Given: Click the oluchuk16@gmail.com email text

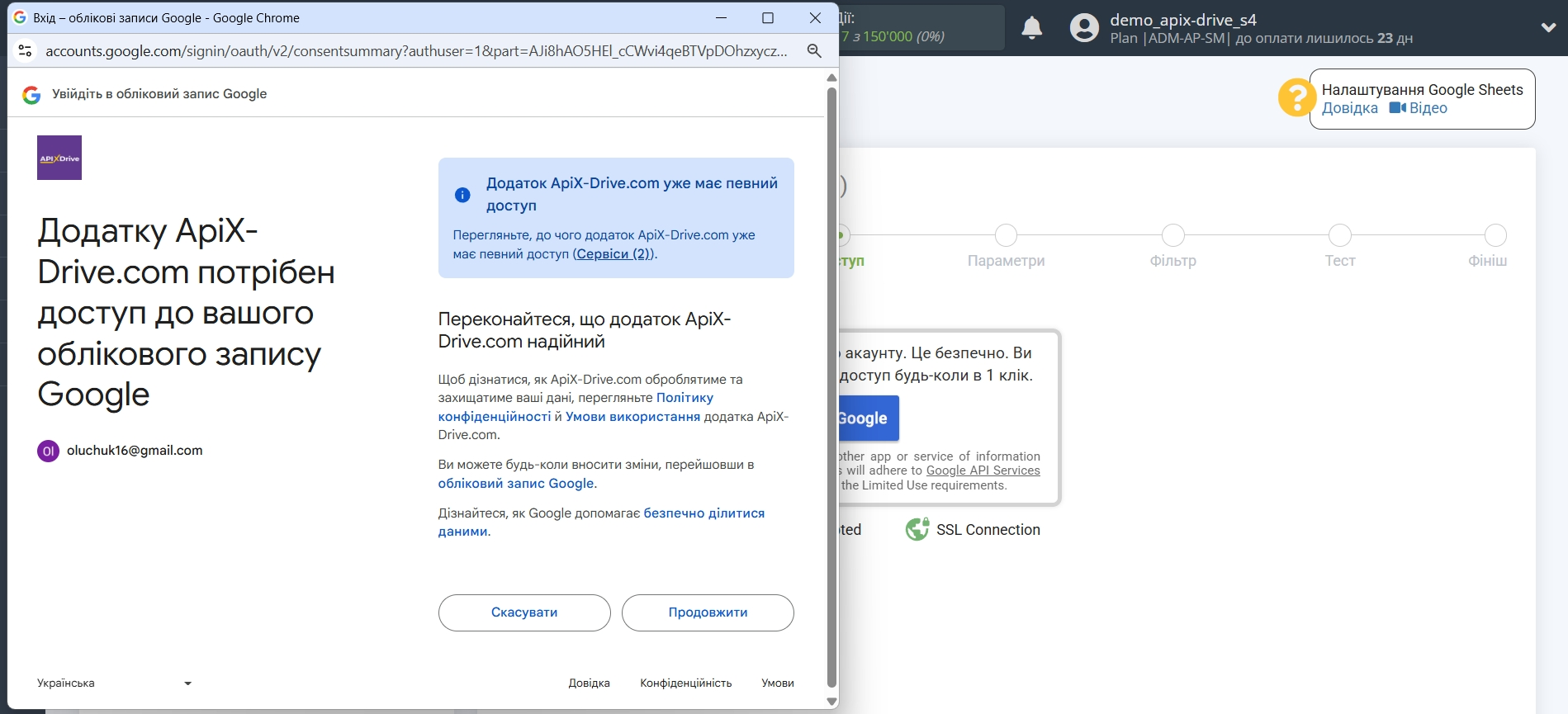Looking at the screenshot, I should pos(135,451).
